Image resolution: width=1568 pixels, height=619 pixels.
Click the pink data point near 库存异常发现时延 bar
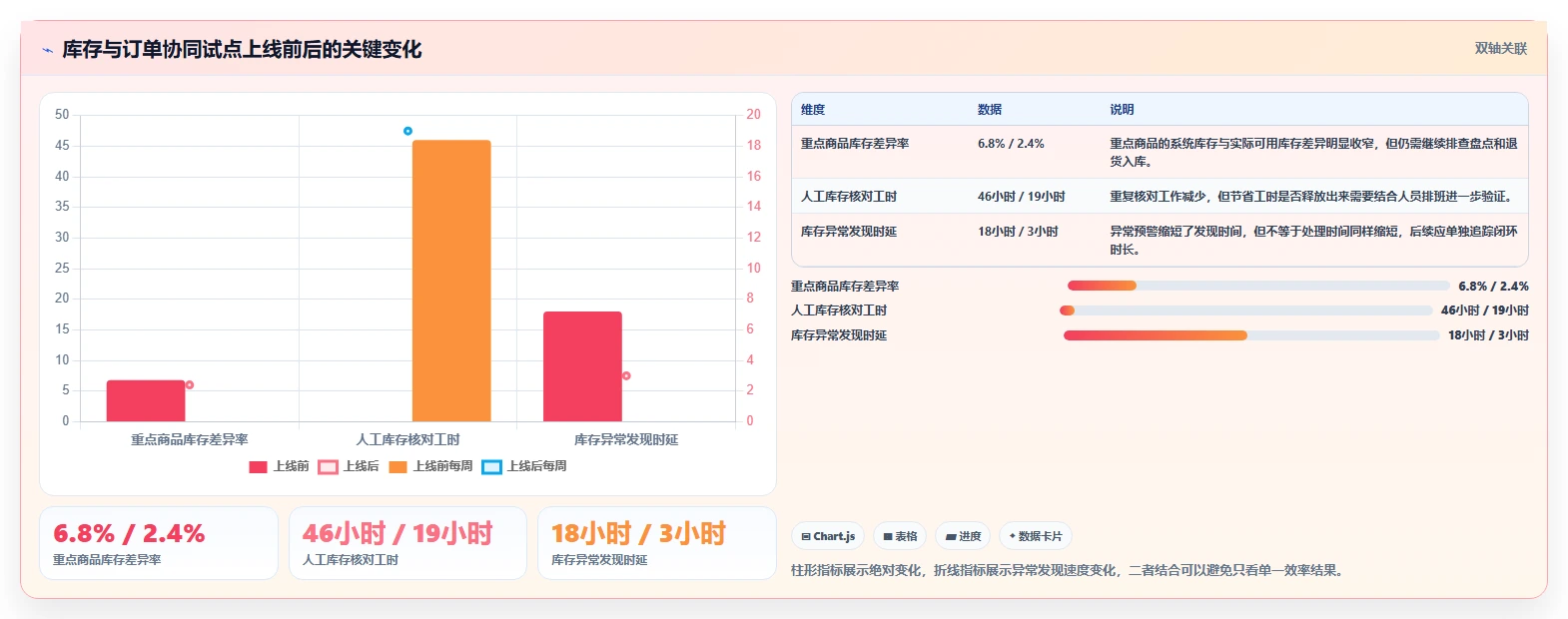pos(626,375)
